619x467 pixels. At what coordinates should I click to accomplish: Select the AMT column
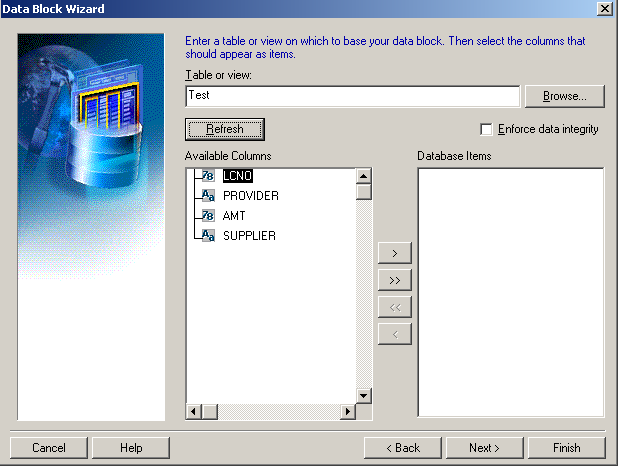[234, 216]
